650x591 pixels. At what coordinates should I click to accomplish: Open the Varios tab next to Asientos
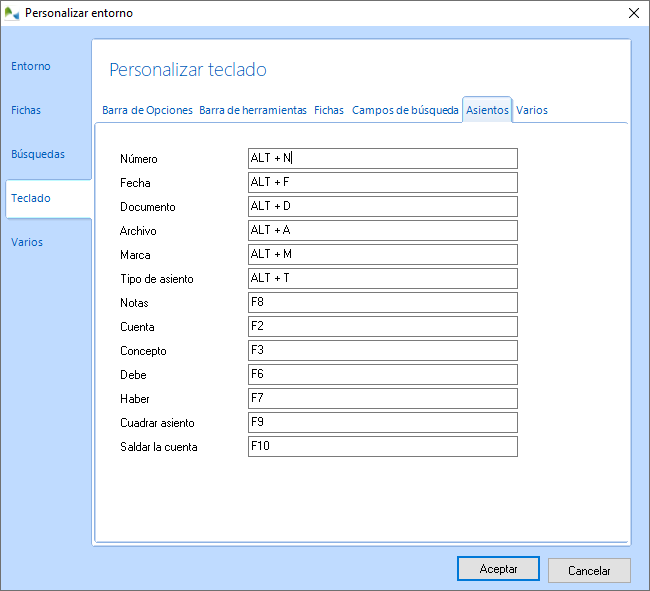click(531, 110)
